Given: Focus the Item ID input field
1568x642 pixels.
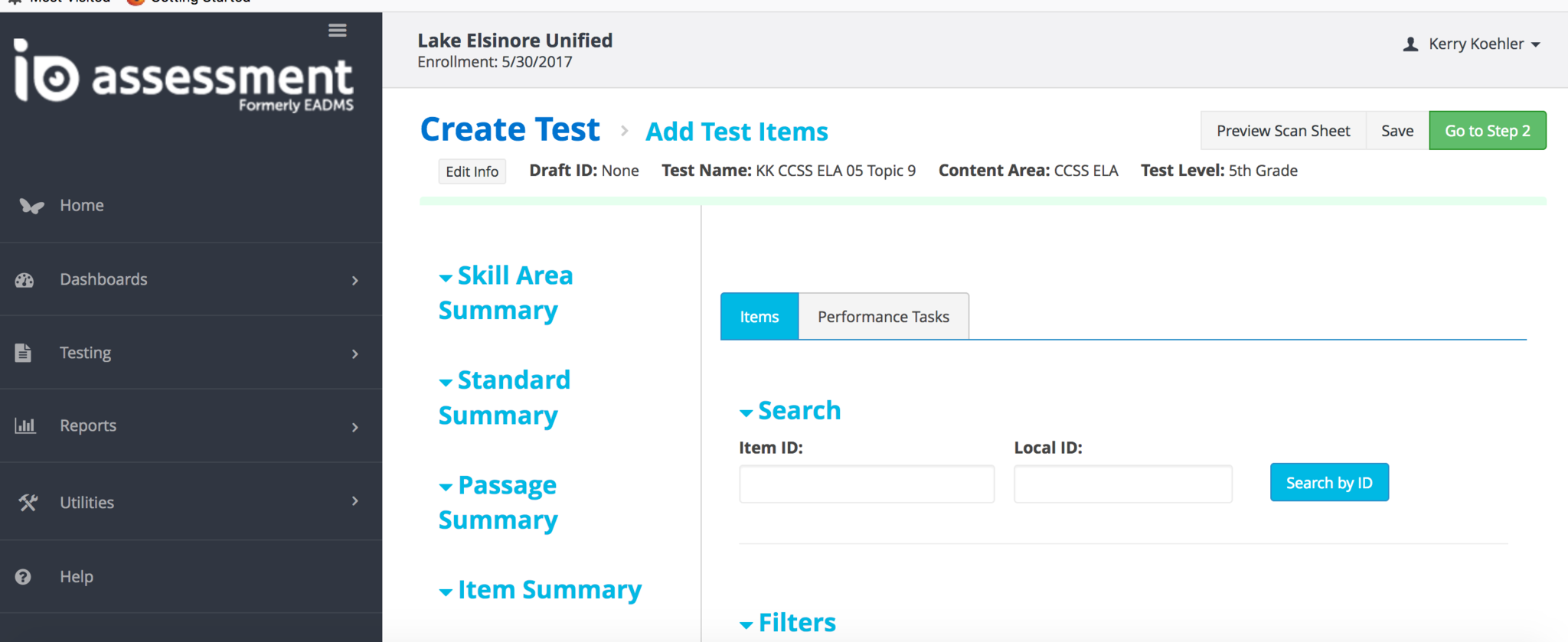Looking at the screenshot, I should 866,484.
